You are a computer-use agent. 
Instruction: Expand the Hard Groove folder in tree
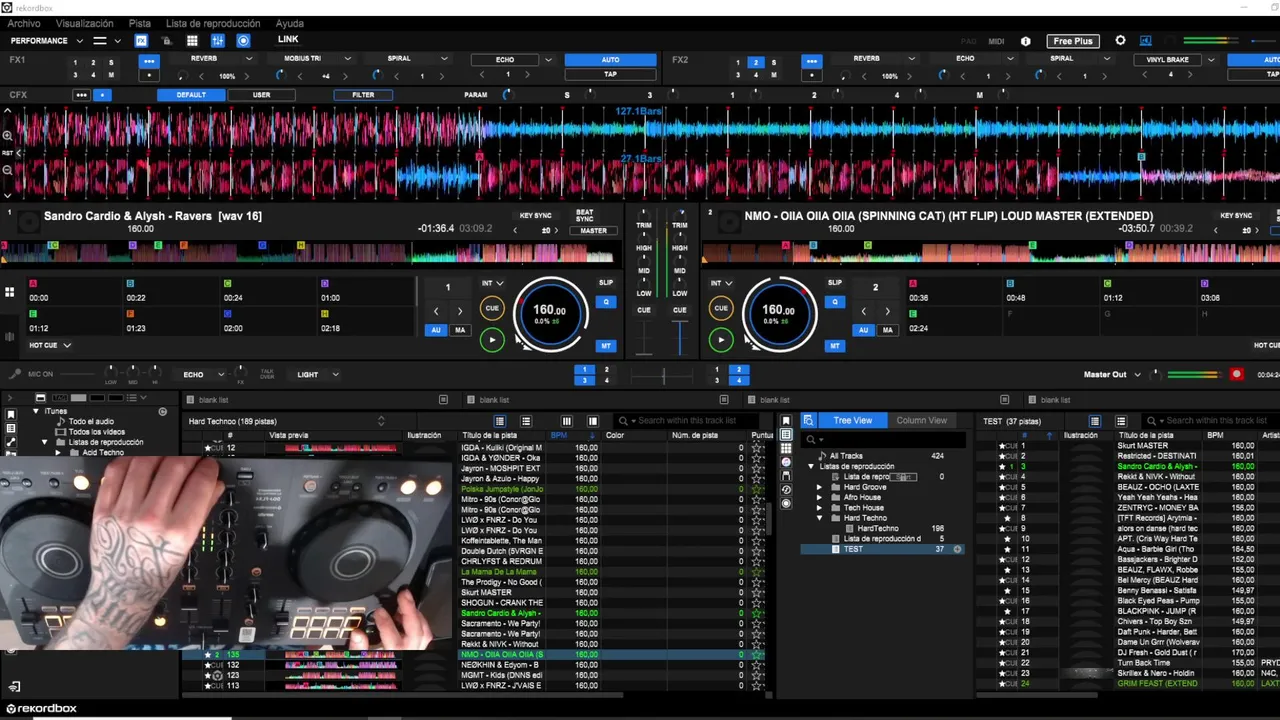[x=820, y=487]
